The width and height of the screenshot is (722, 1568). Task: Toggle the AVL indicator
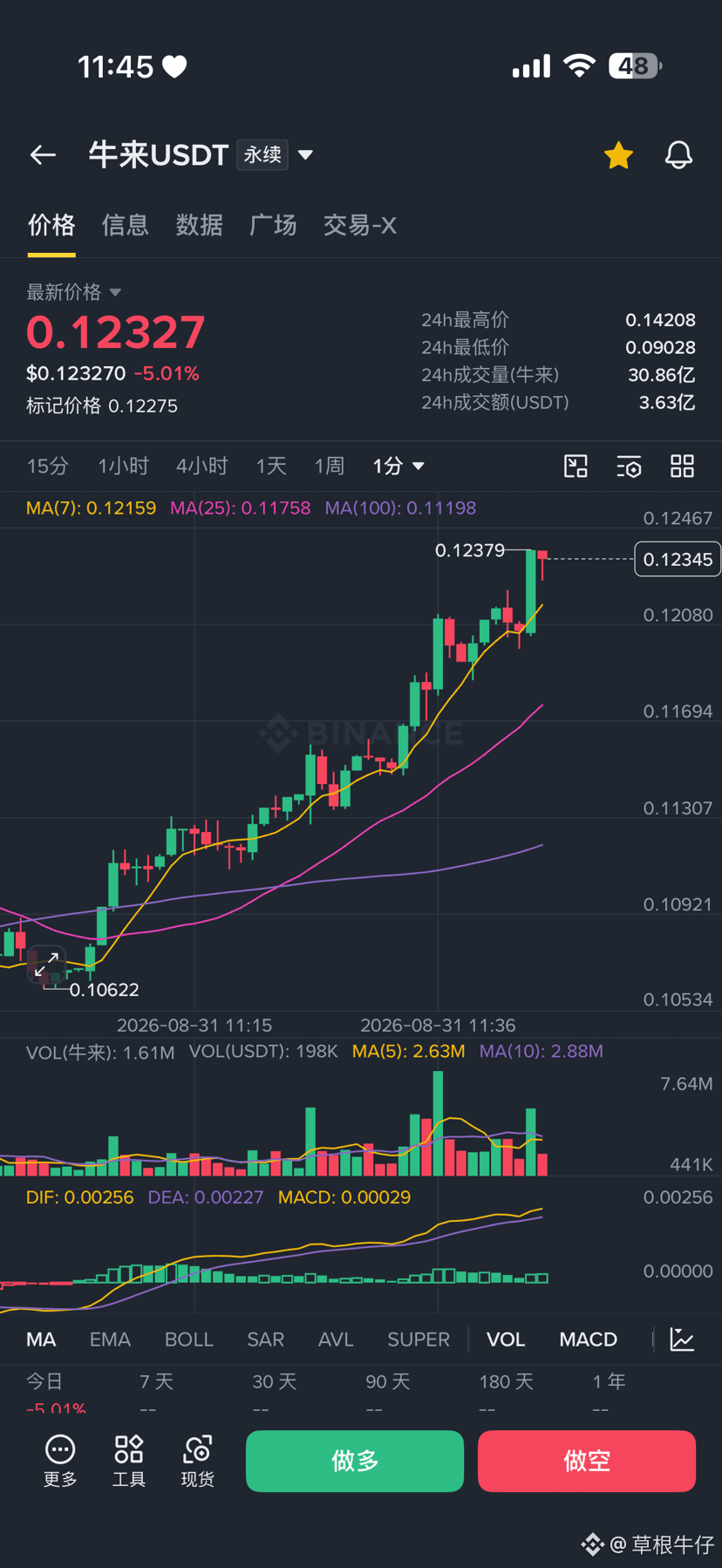pos(336,1340)
